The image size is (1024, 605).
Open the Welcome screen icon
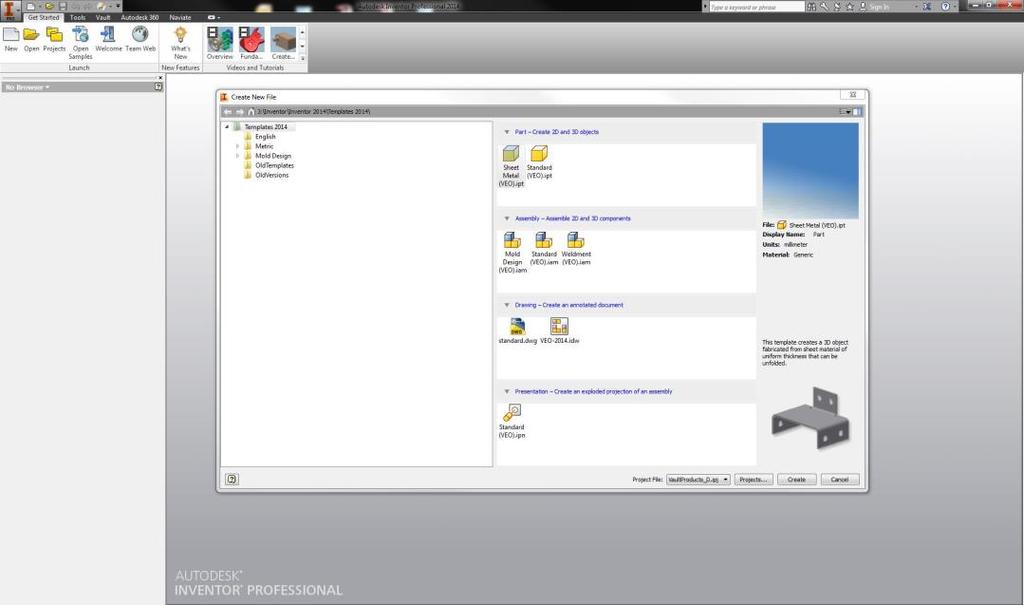click(108, 39)
